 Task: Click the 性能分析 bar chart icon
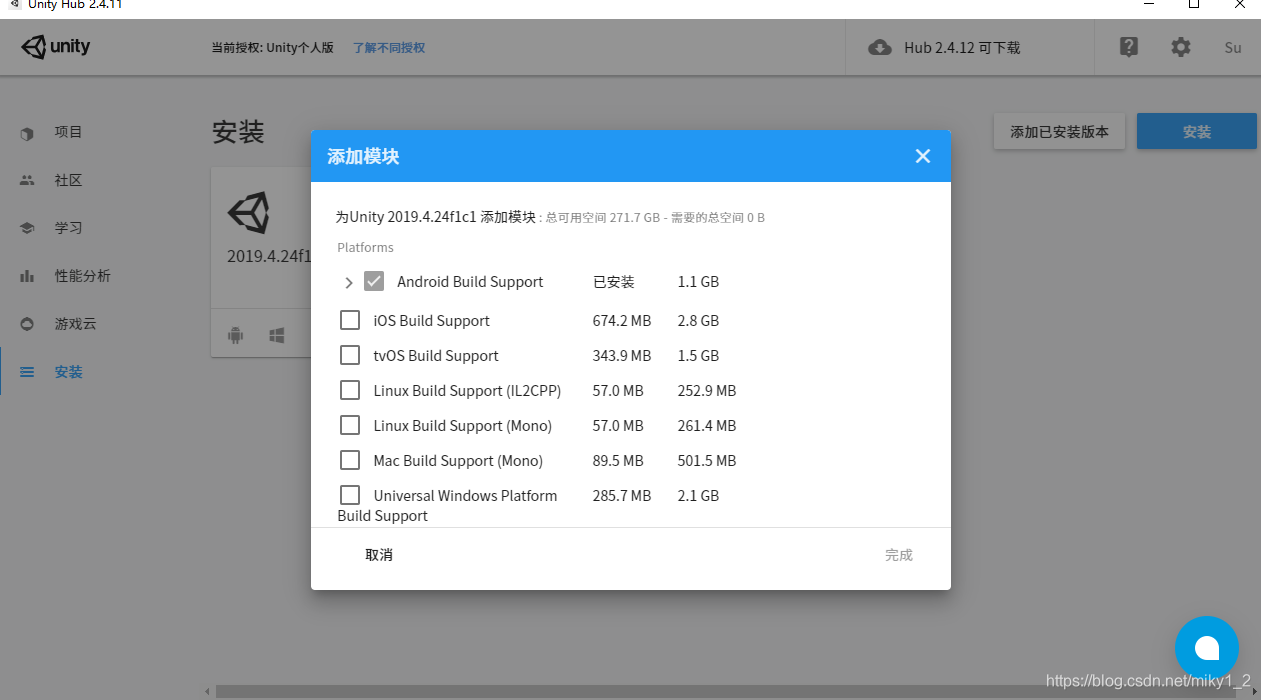pyautogui.click(x=27, y=276)
